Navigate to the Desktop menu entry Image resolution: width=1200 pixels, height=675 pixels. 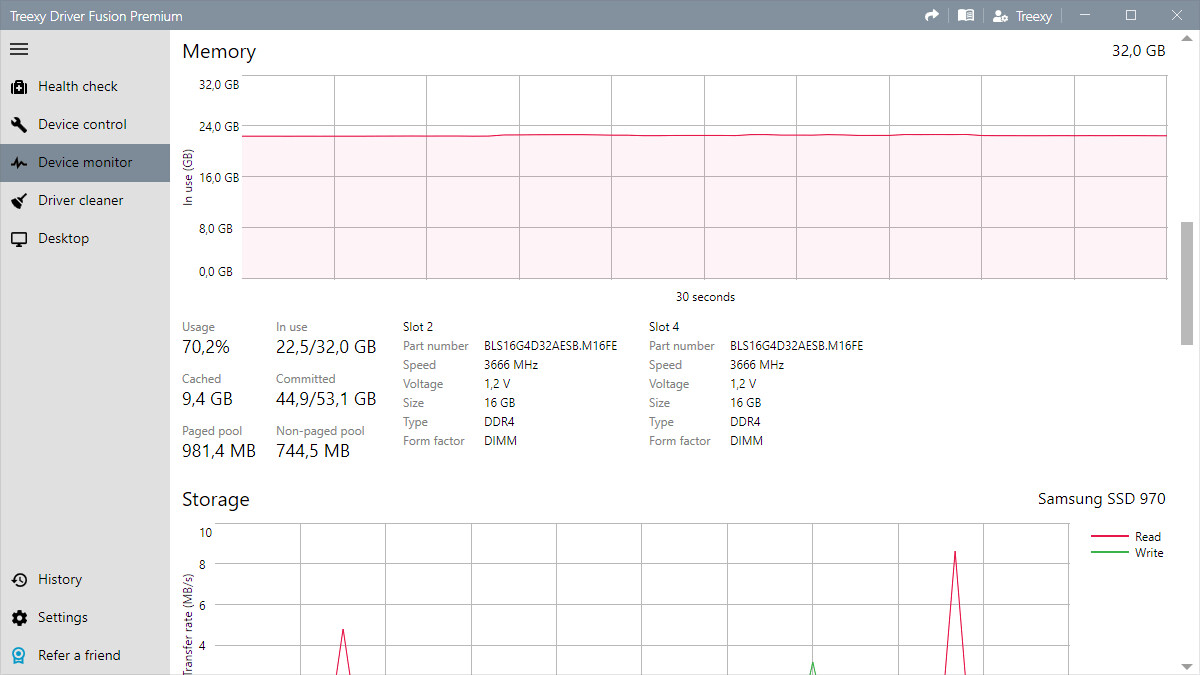click(x=64, y=238)
